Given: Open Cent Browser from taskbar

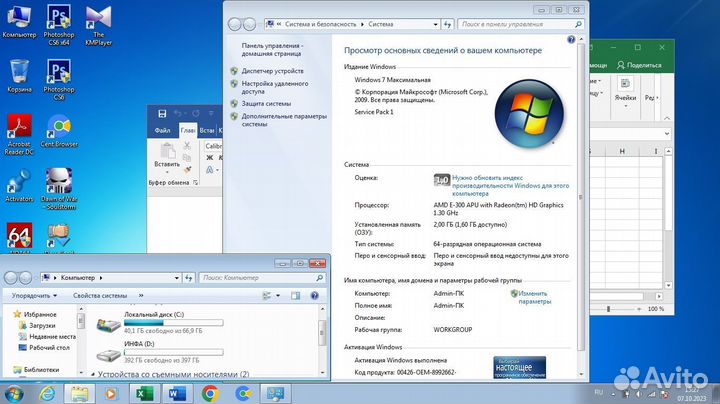Looking at the screenshot, I should pyautogui.click(x=243, y=394).
